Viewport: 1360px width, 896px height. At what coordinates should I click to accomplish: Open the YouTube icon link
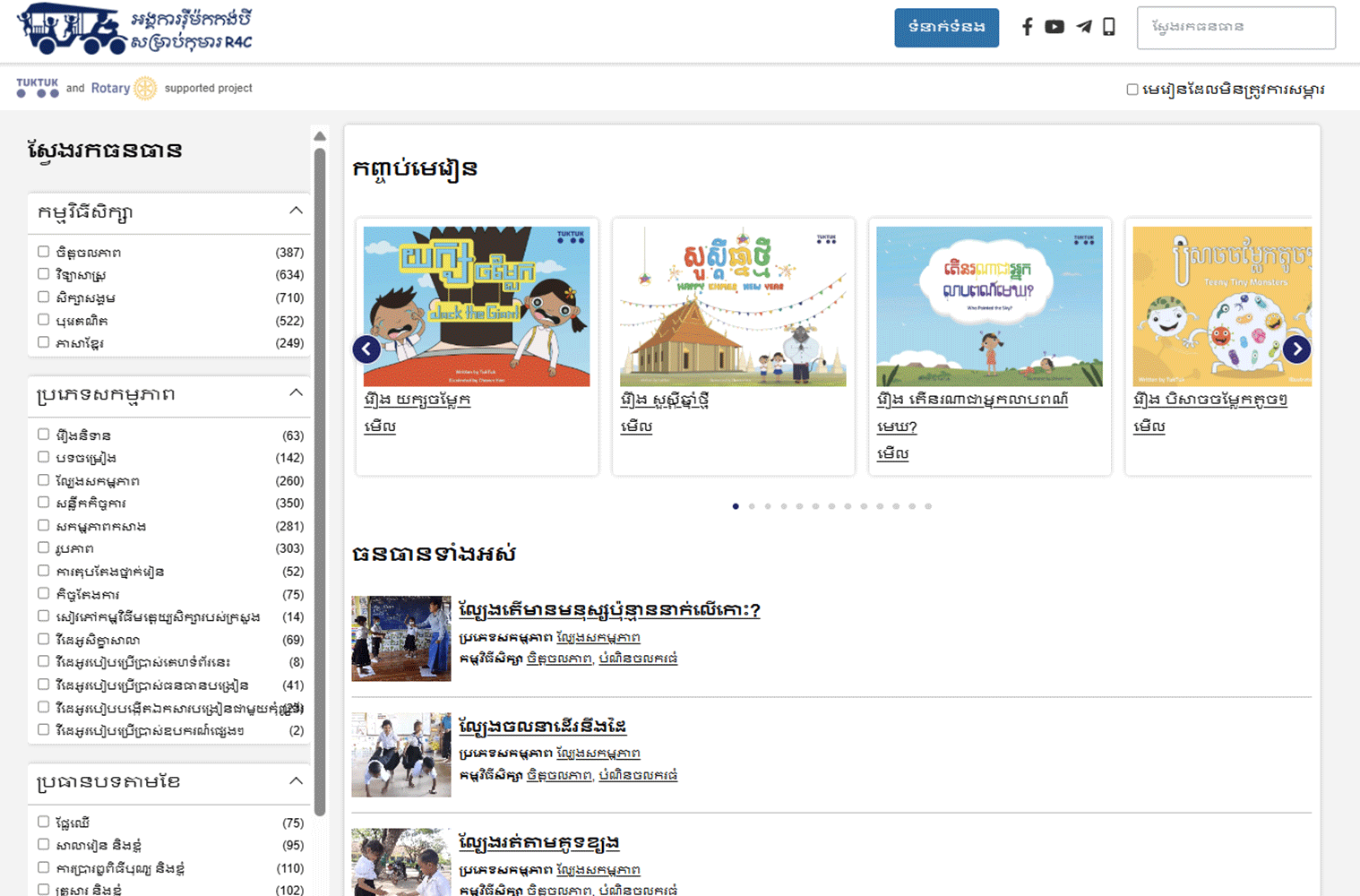pyautogui.click(x=1054, y=27)
